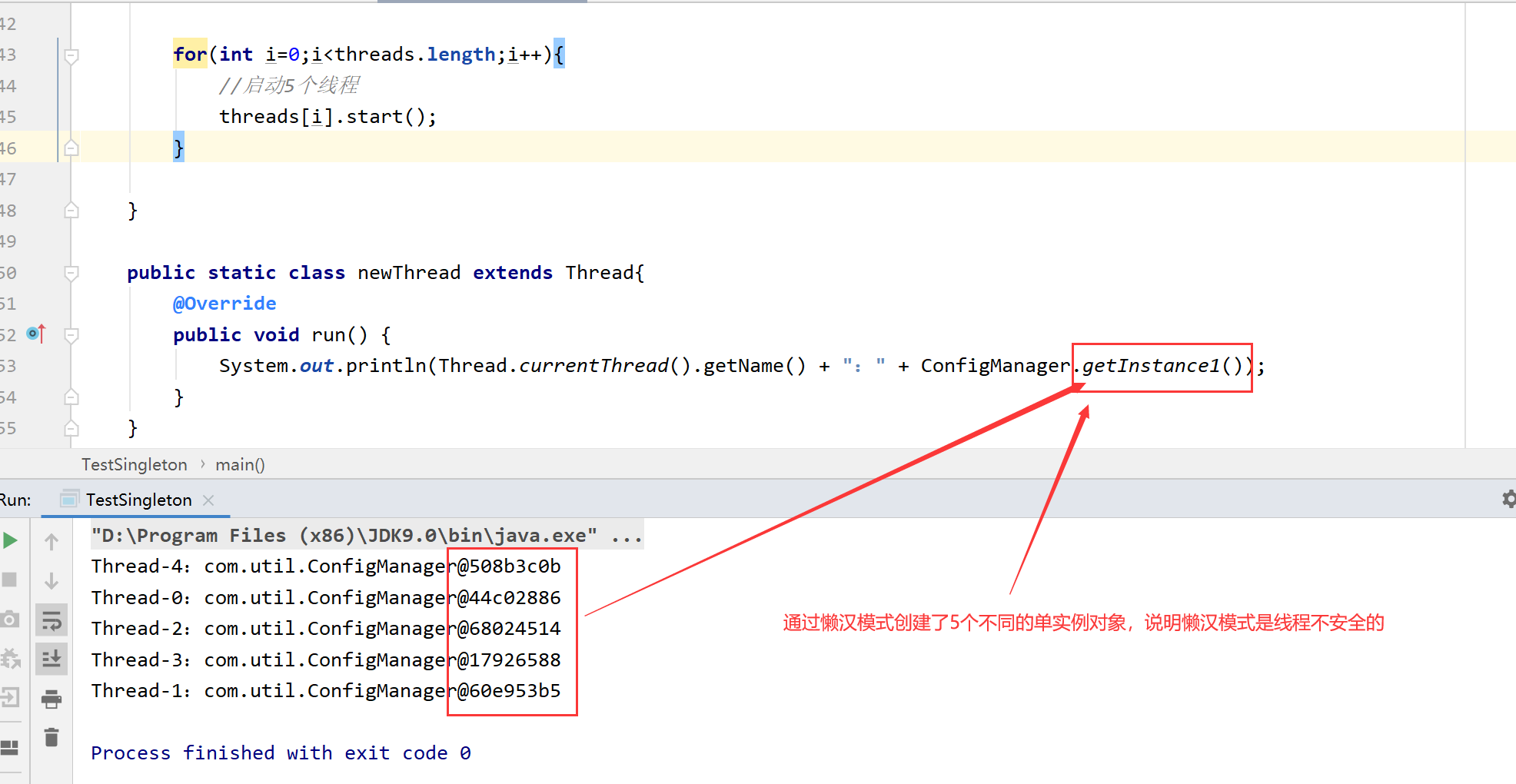Toggle soft-wrap in console output
This screenshot has width=1516, height=784.
[x=52, y=620]
